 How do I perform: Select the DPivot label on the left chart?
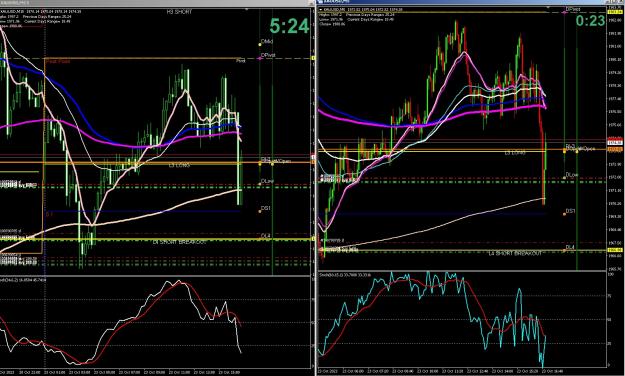268,55
